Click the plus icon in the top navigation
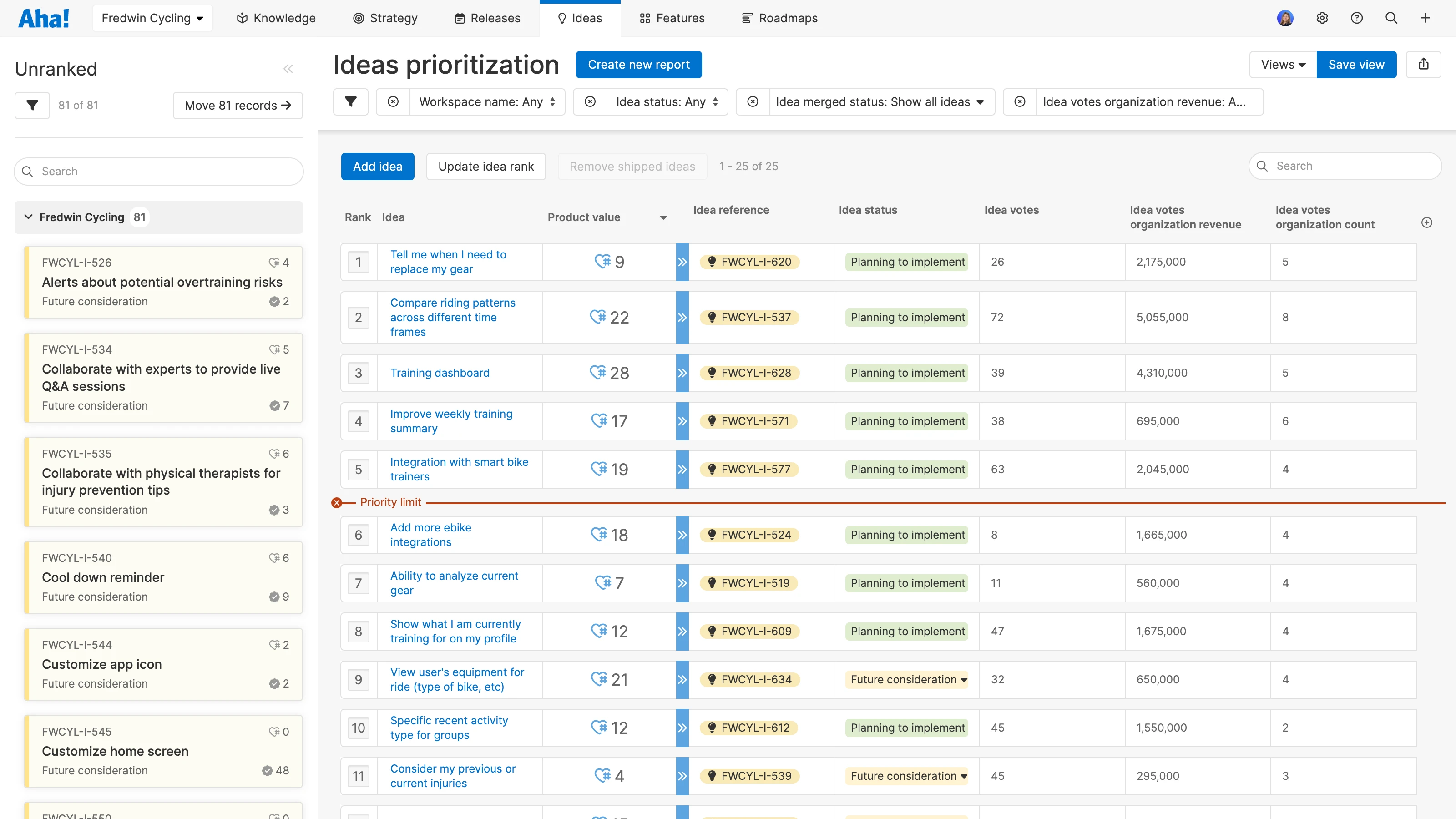1456x819 pixels. click(1426, 18)
